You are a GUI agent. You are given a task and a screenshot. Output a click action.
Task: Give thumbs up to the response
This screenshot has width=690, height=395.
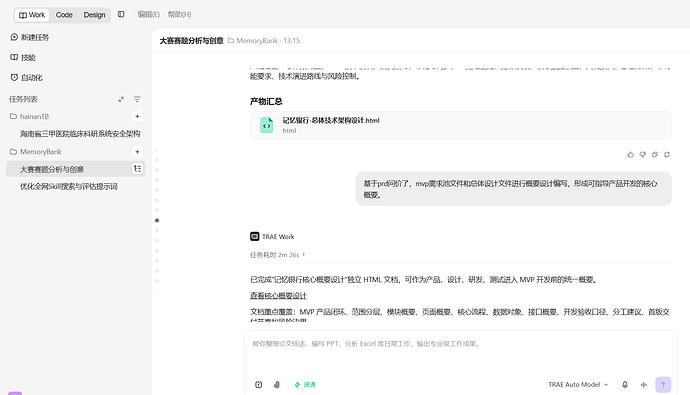coord(631,154)
